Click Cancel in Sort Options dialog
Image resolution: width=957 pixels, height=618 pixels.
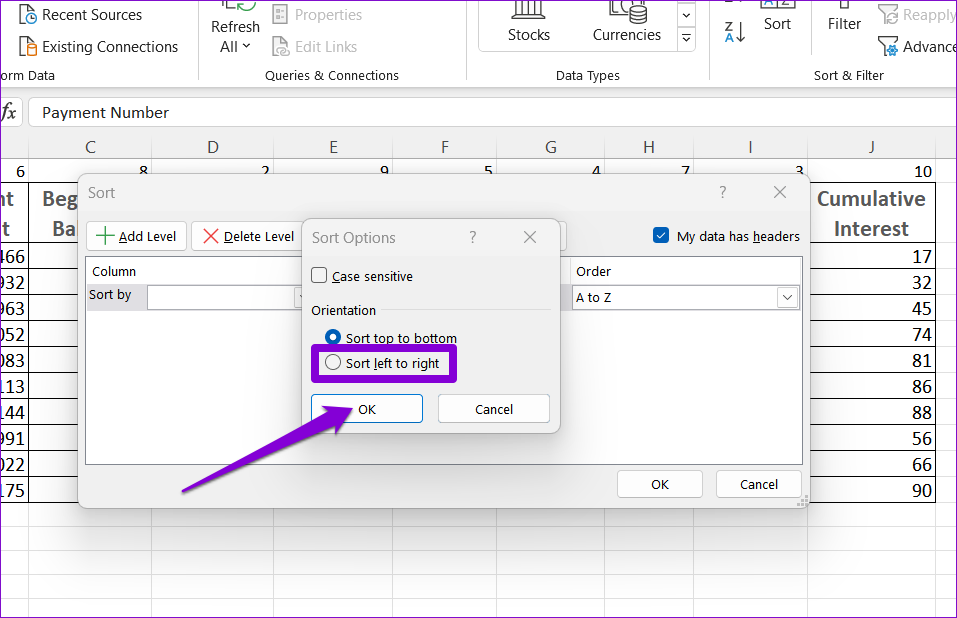click(x=494, y=409)
